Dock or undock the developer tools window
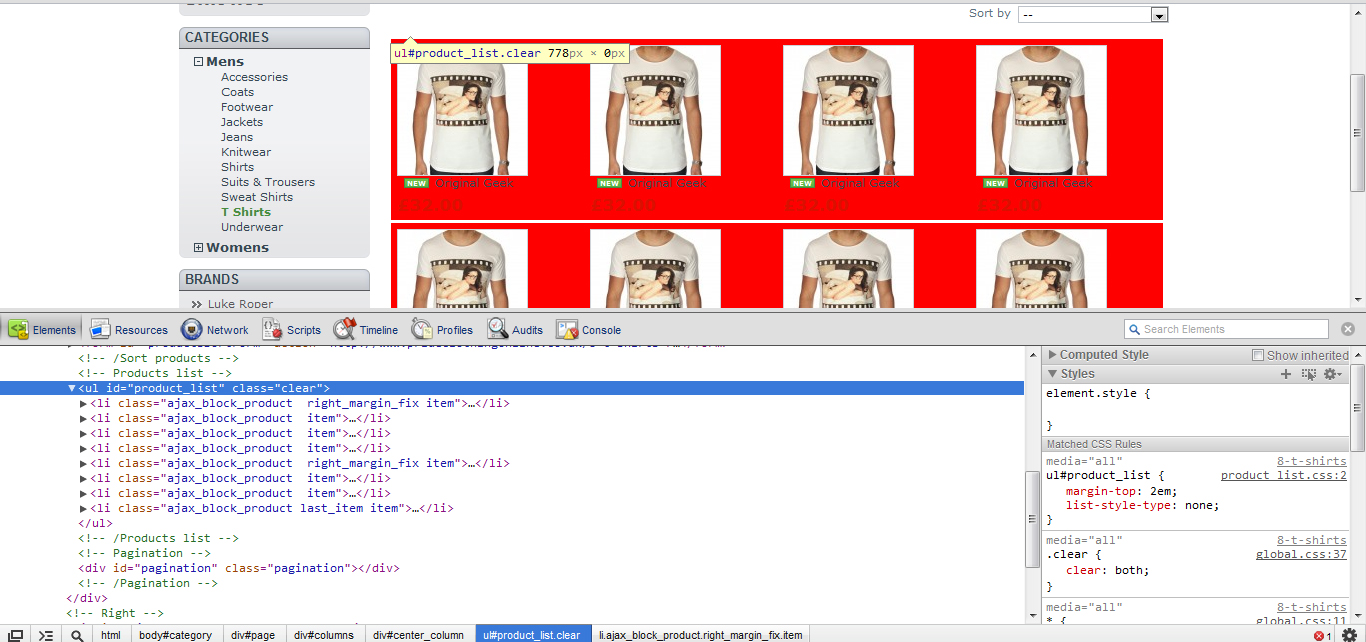 (x=15, y=635)
